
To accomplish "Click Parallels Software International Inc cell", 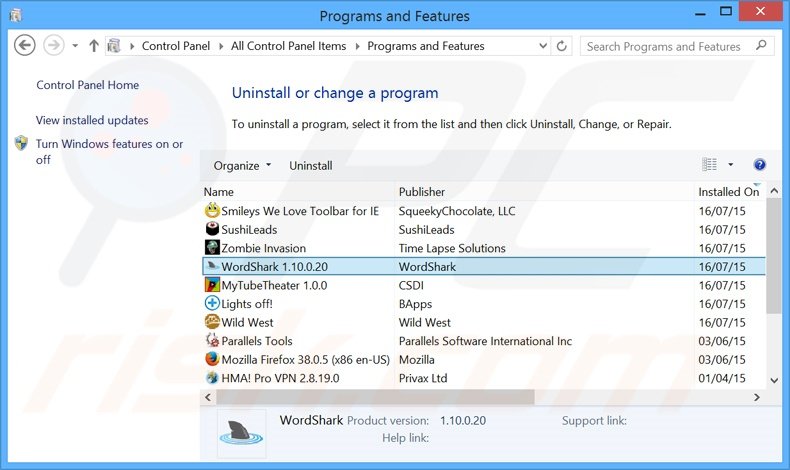I will [485, 341].
